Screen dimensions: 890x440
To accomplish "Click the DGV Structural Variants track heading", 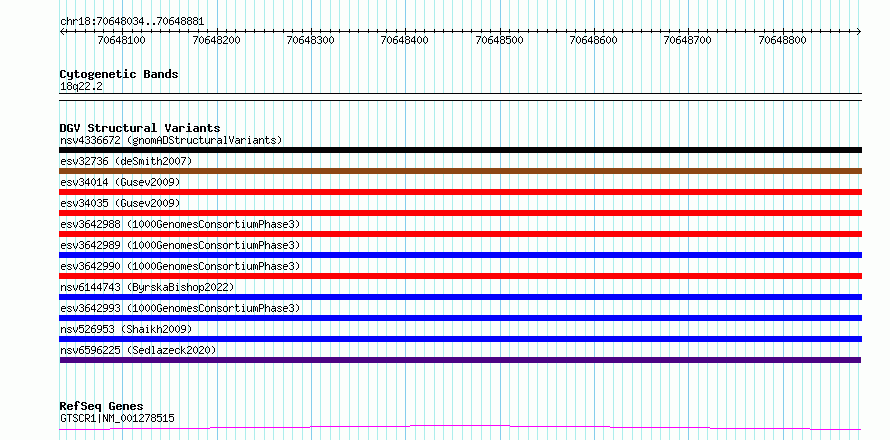I will [140, 128].
